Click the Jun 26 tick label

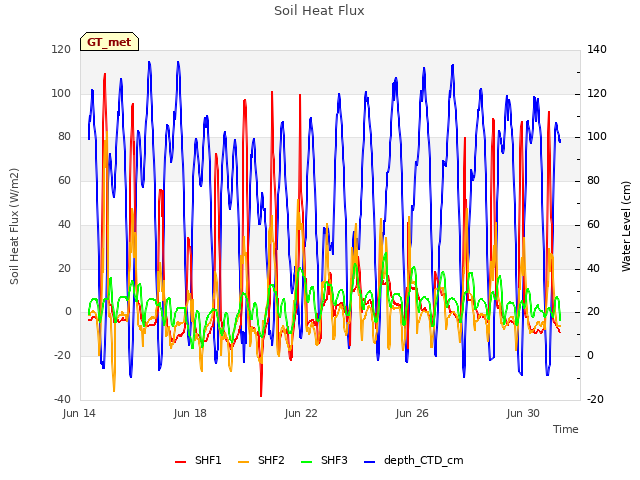(x=412, y=413)
